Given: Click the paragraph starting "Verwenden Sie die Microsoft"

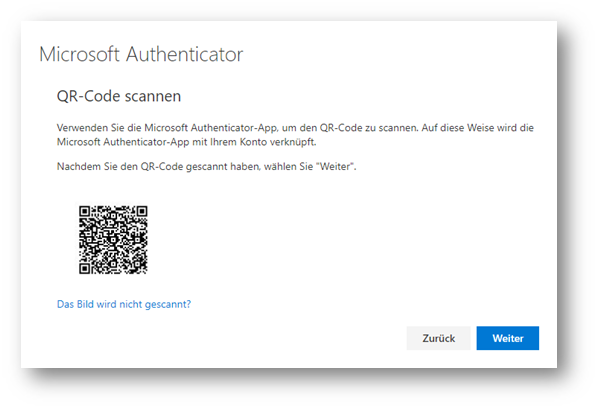Looking at the screenshot, I should tap(295, 135).
